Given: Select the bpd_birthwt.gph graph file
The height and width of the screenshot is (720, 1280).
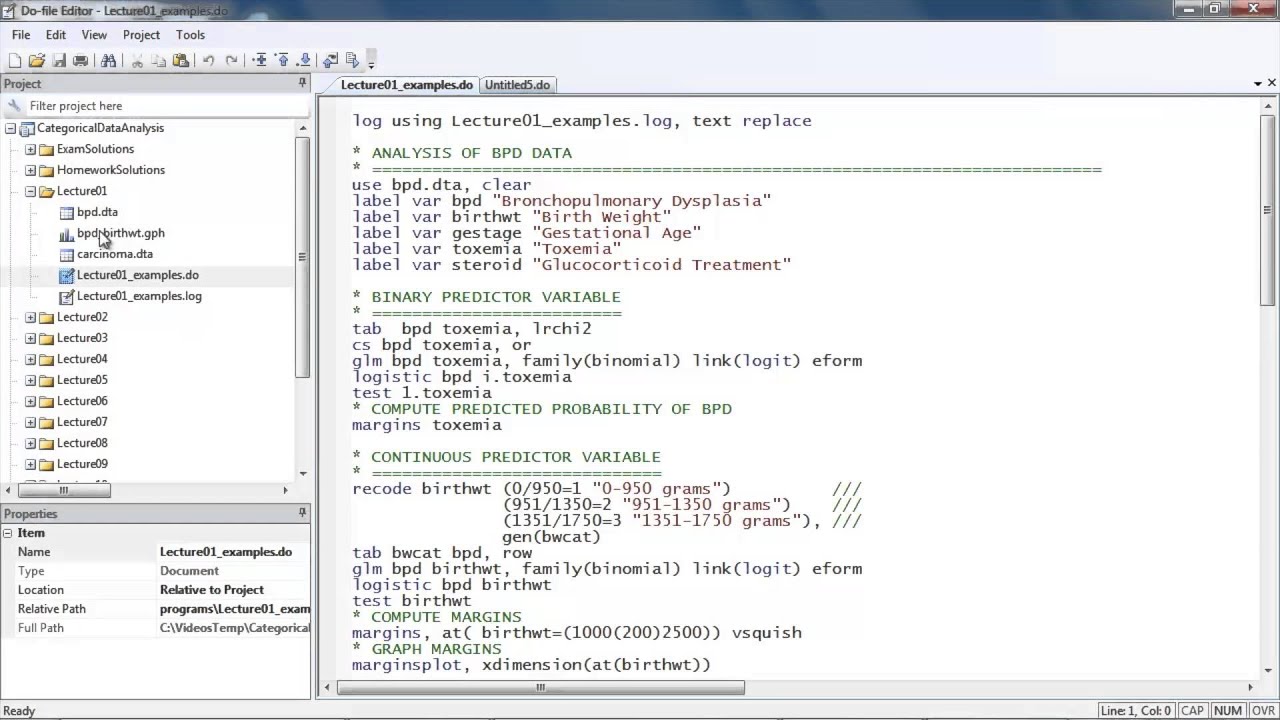Looking at the screenshot, I should tap(121, 233).
